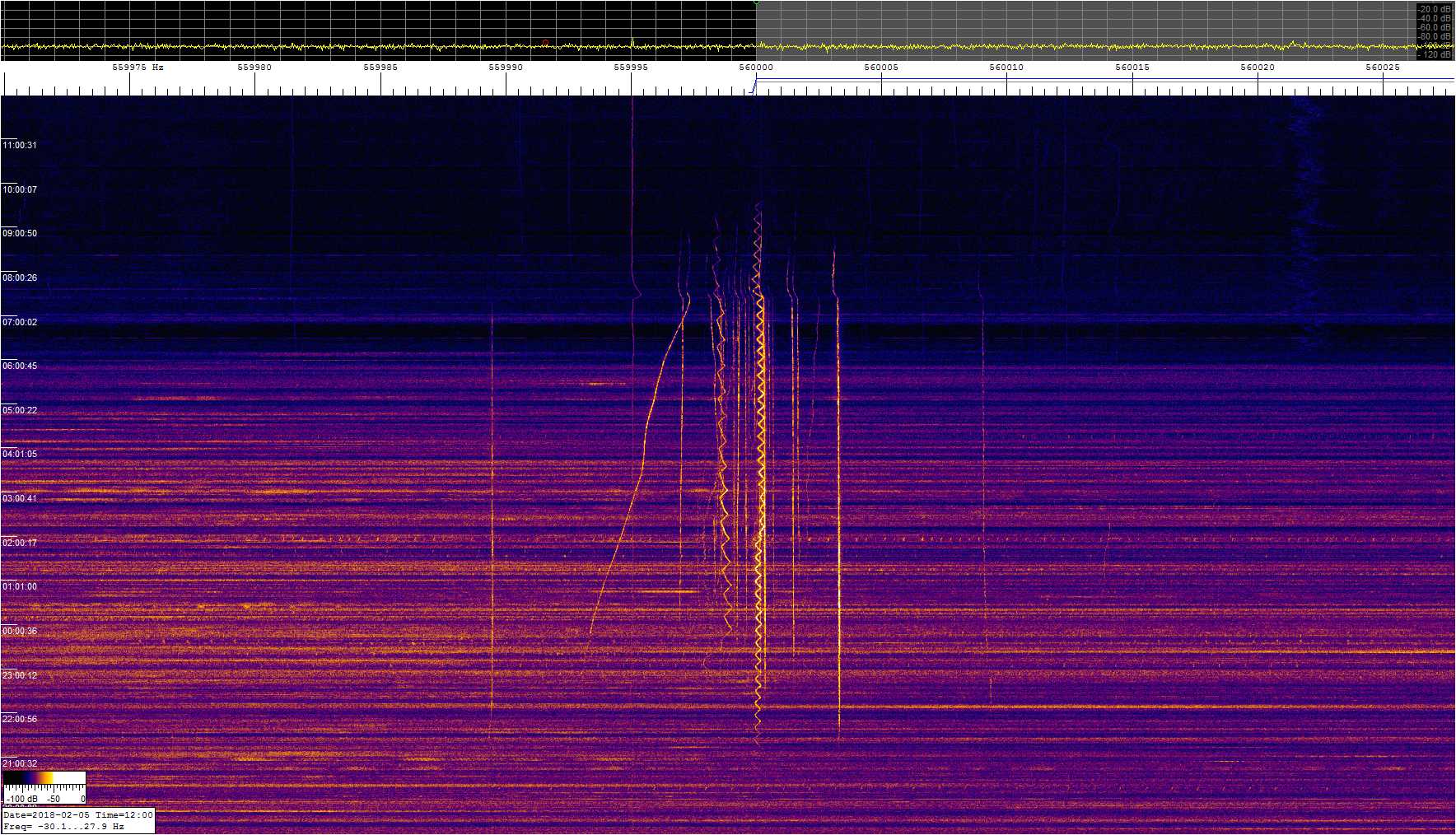Image resolution: width=1456 pixels, height=835 pixels.
Task: Click the diagonal drifting signal trace in the waterfall
Action: click(642, 469)
